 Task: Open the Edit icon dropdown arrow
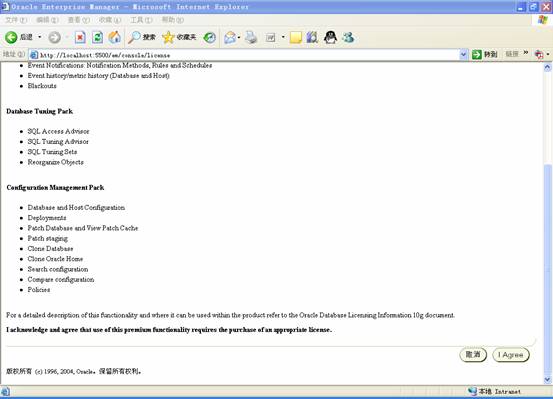(x=283, y=37)
